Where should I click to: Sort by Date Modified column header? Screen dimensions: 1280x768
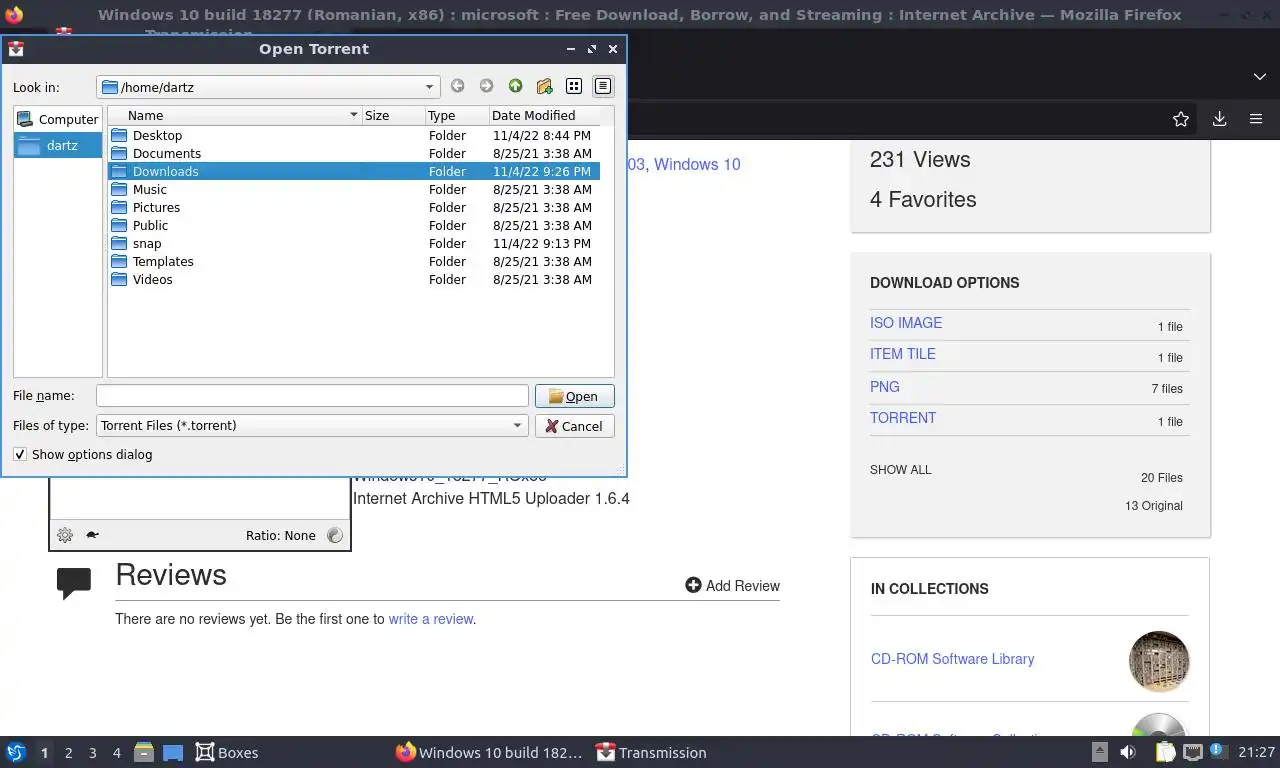tap(545, 115)
